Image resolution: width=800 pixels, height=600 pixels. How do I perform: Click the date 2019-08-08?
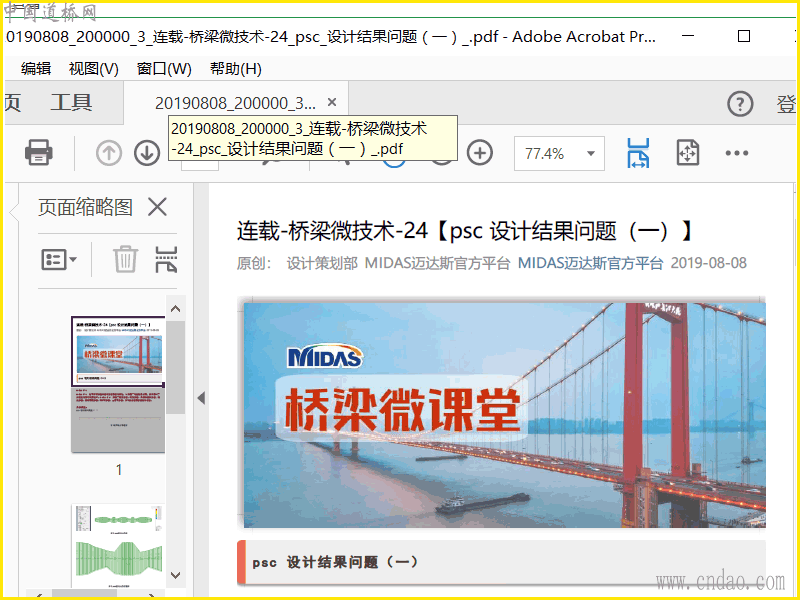point(708,263)
